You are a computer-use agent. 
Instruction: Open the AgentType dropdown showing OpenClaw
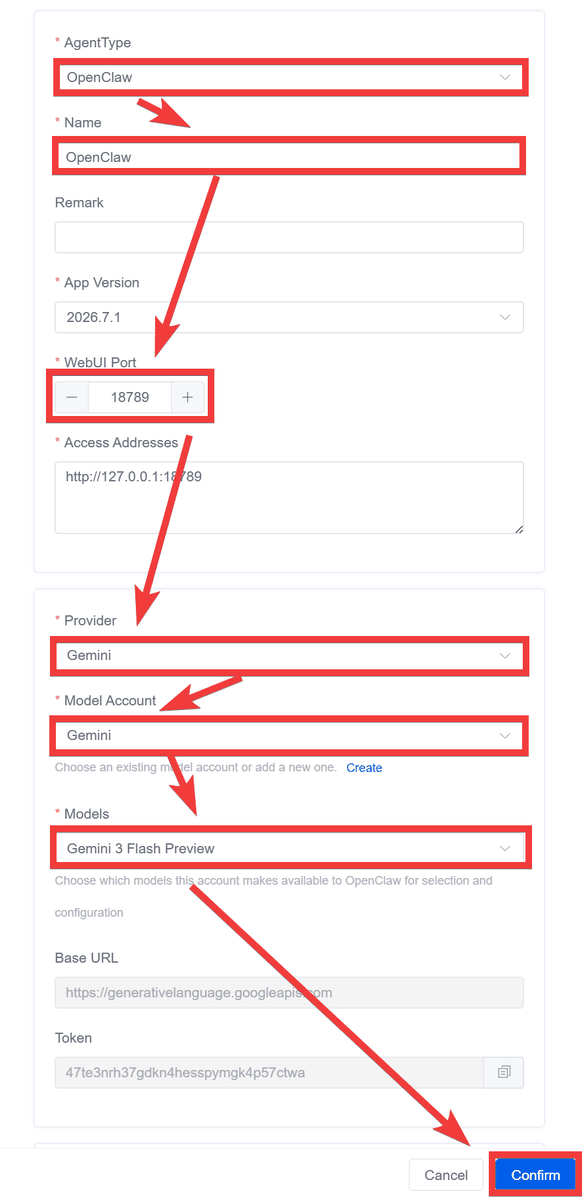(289, 77)
